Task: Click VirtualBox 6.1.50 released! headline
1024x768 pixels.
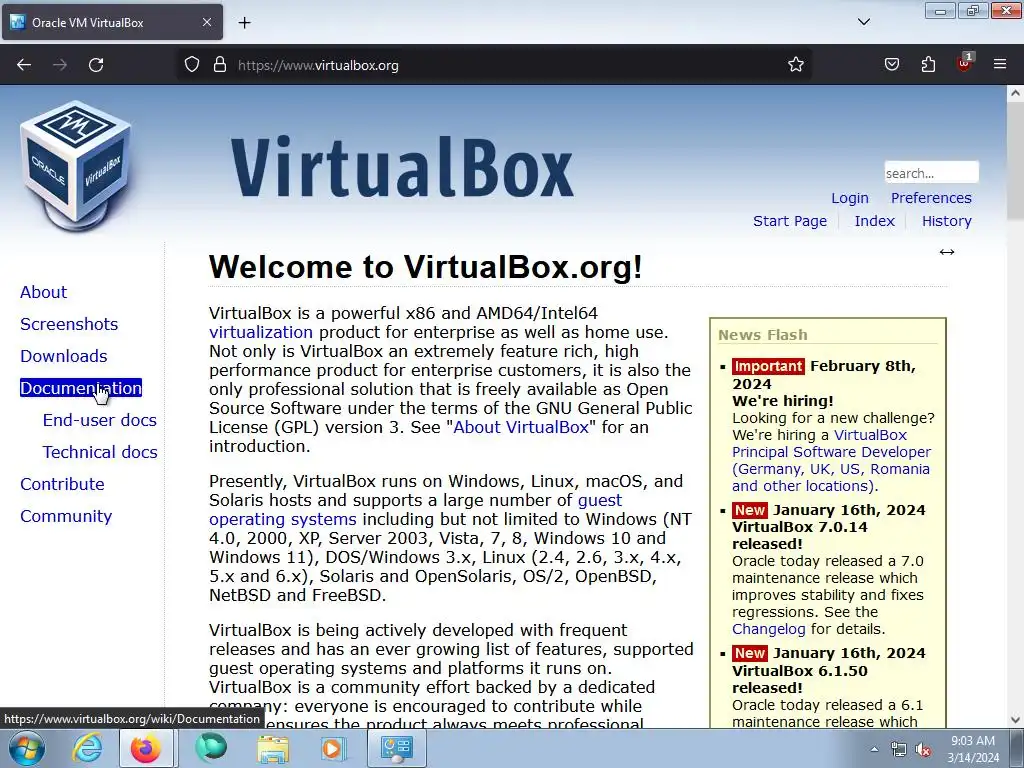Action: pyautogui.click(x=800, y=679)
